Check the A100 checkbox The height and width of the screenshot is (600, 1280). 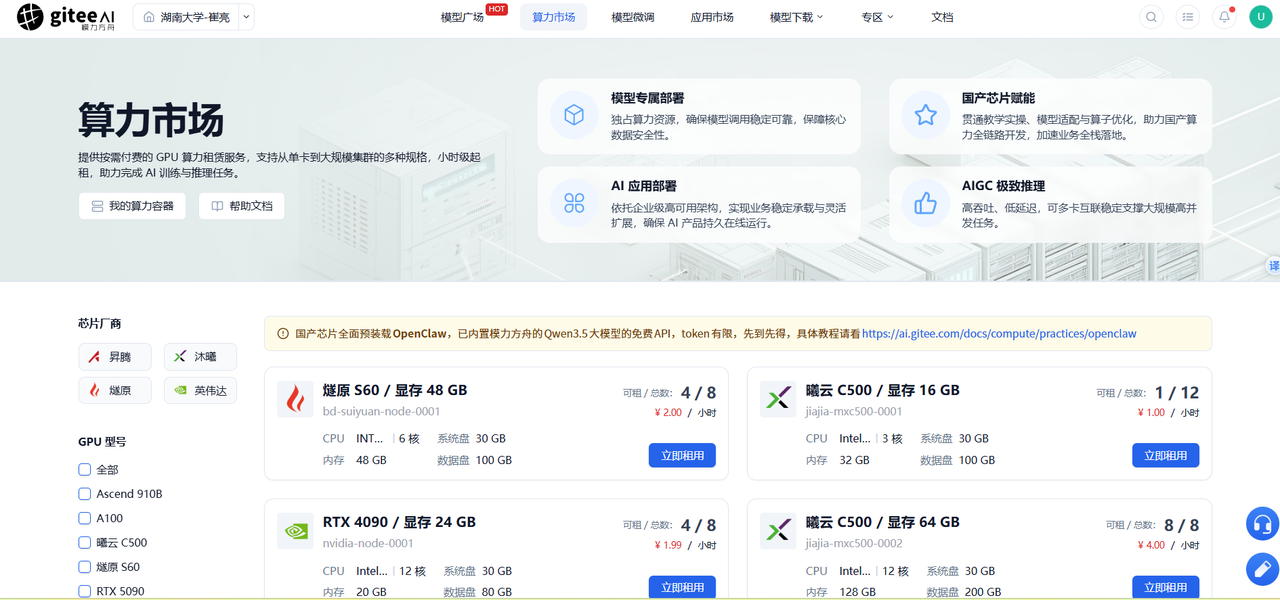tap(84, 518)
